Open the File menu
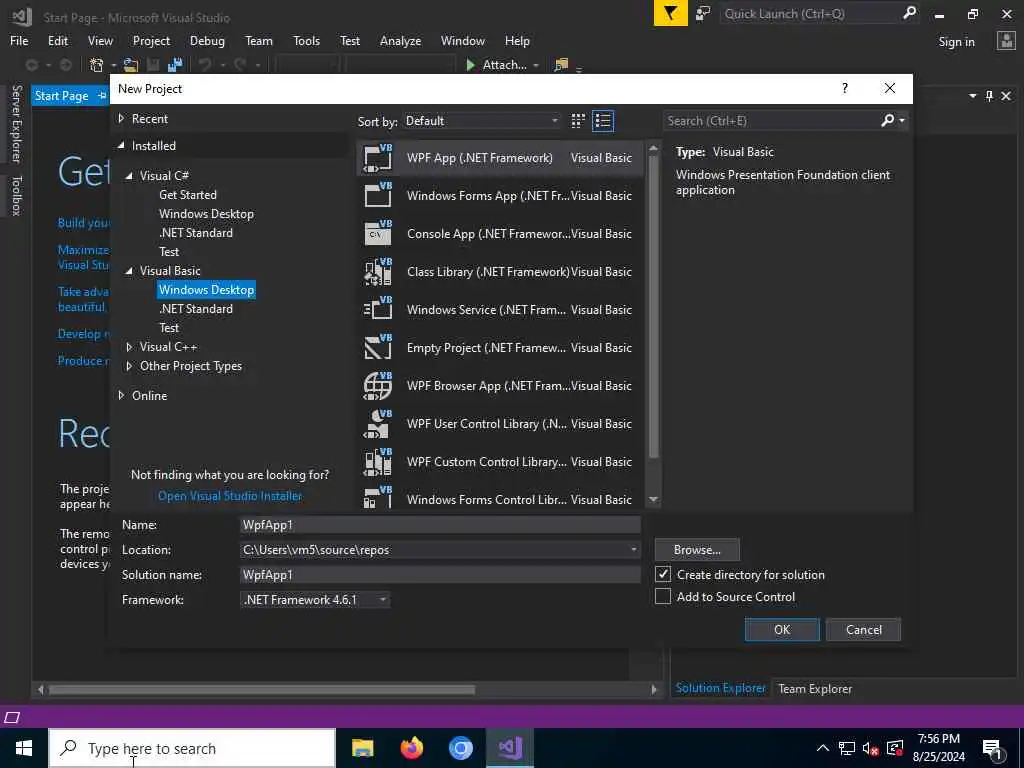 [19, 40]
